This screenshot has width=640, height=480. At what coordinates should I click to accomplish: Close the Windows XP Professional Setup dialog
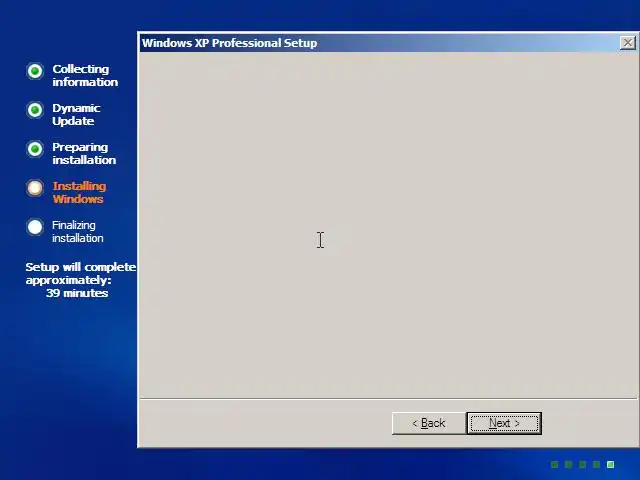click(627, 43)
